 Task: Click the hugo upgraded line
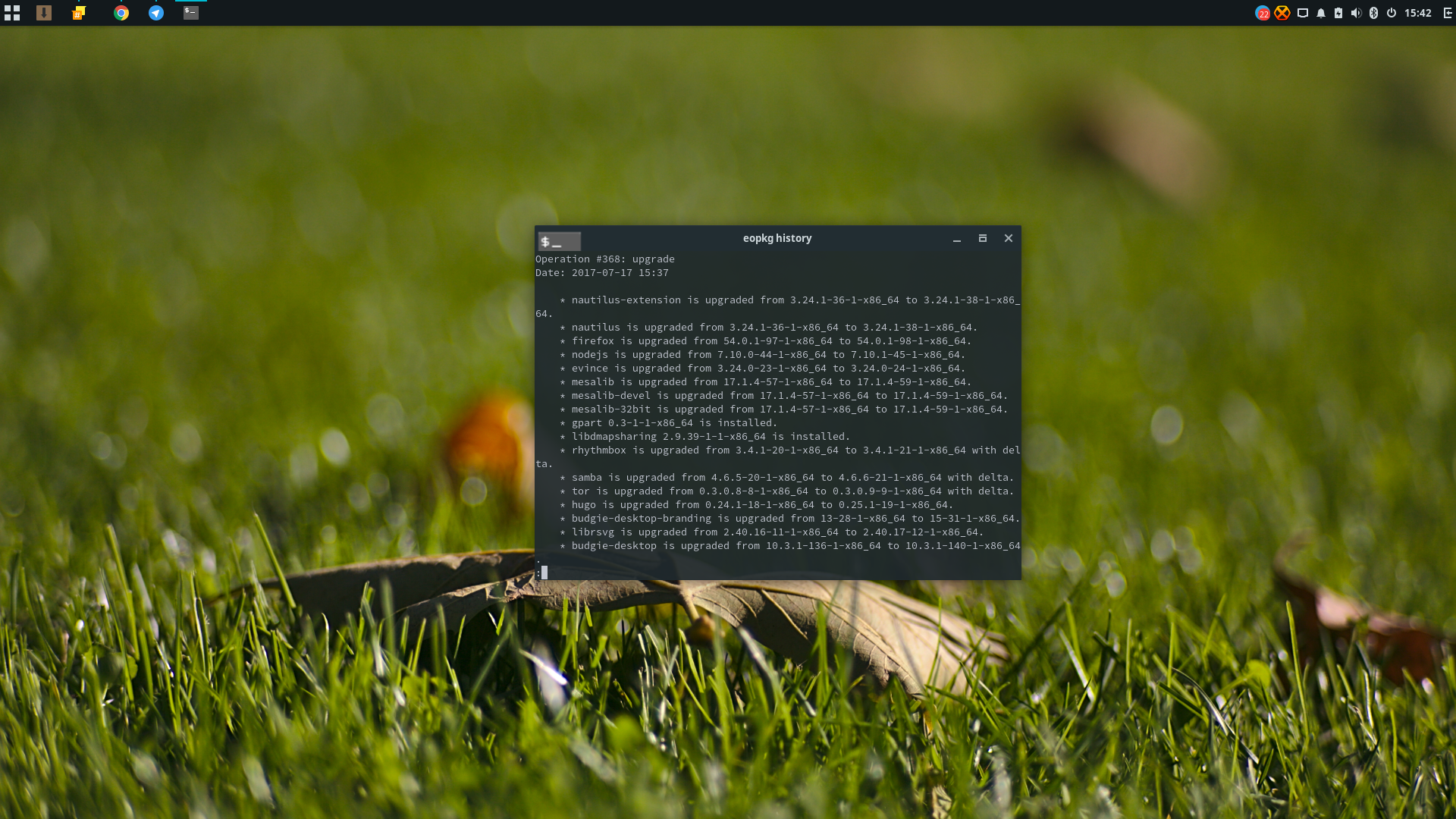pos(757,505)
